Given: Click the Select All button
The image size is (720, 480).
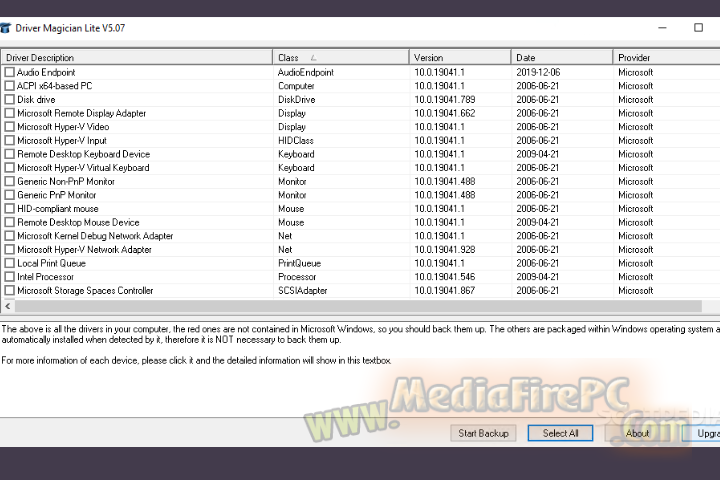Looking at the screenshot, I should [560, 433].
